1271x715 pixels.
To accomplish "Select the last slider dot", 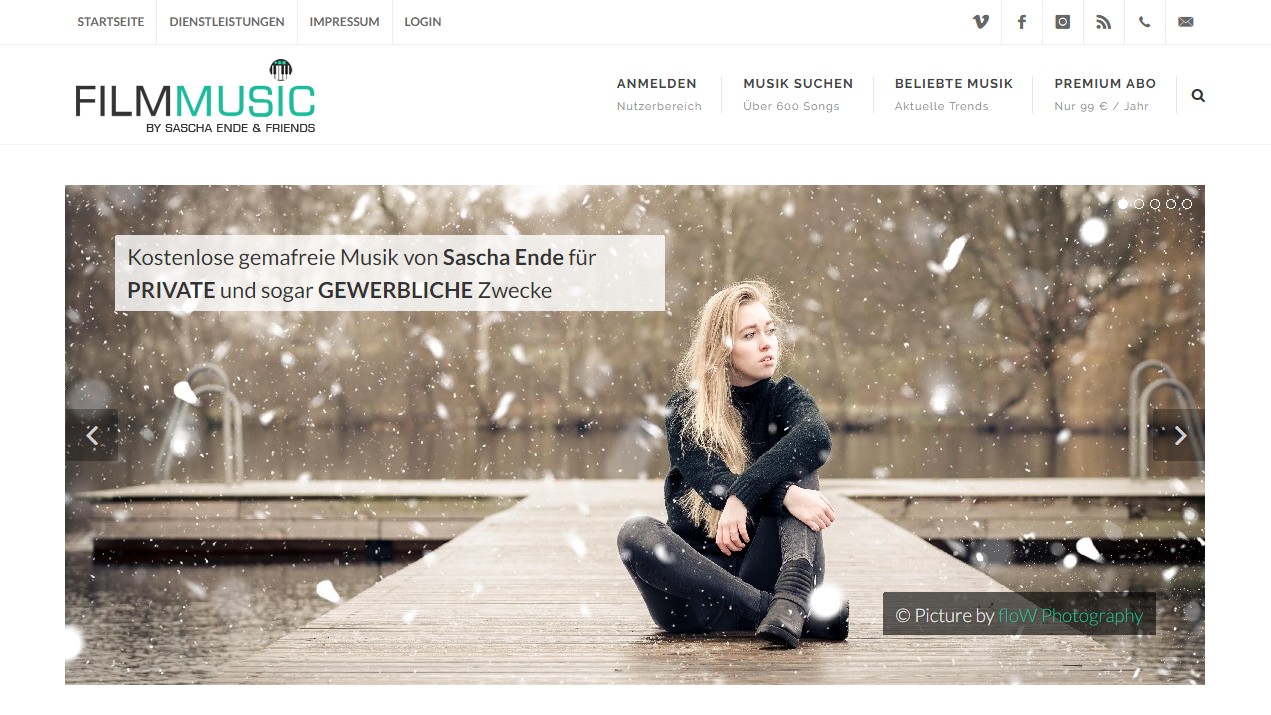I will point(1187,204).
